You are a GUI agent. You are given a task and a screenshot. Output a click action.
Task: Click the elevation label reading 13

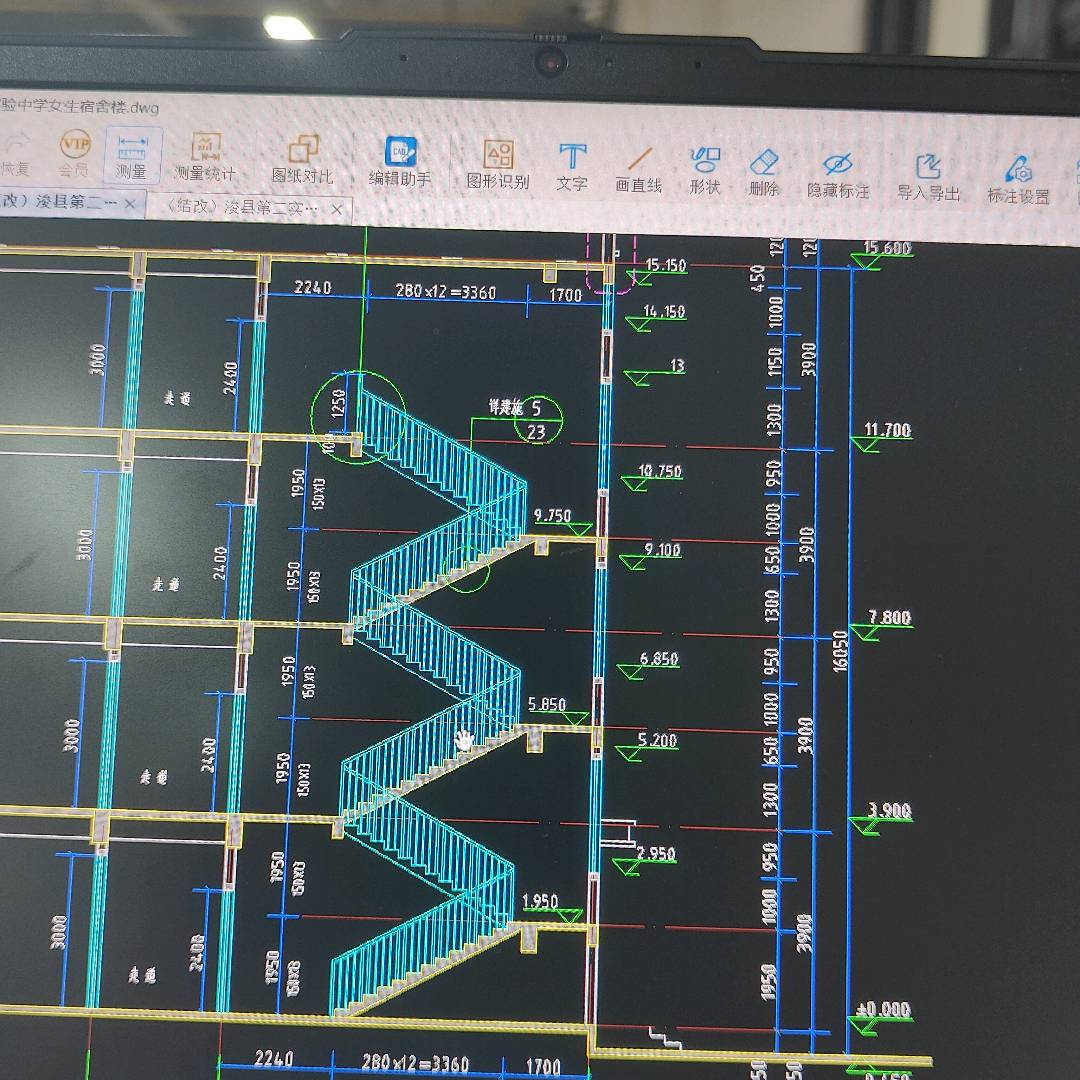point(677,365)
